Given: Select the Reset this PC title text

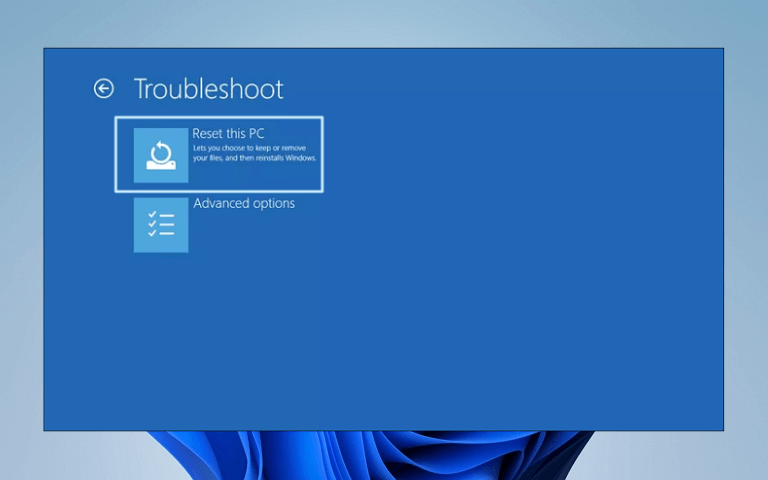Looking at the screenshot, I should [228, 133].
